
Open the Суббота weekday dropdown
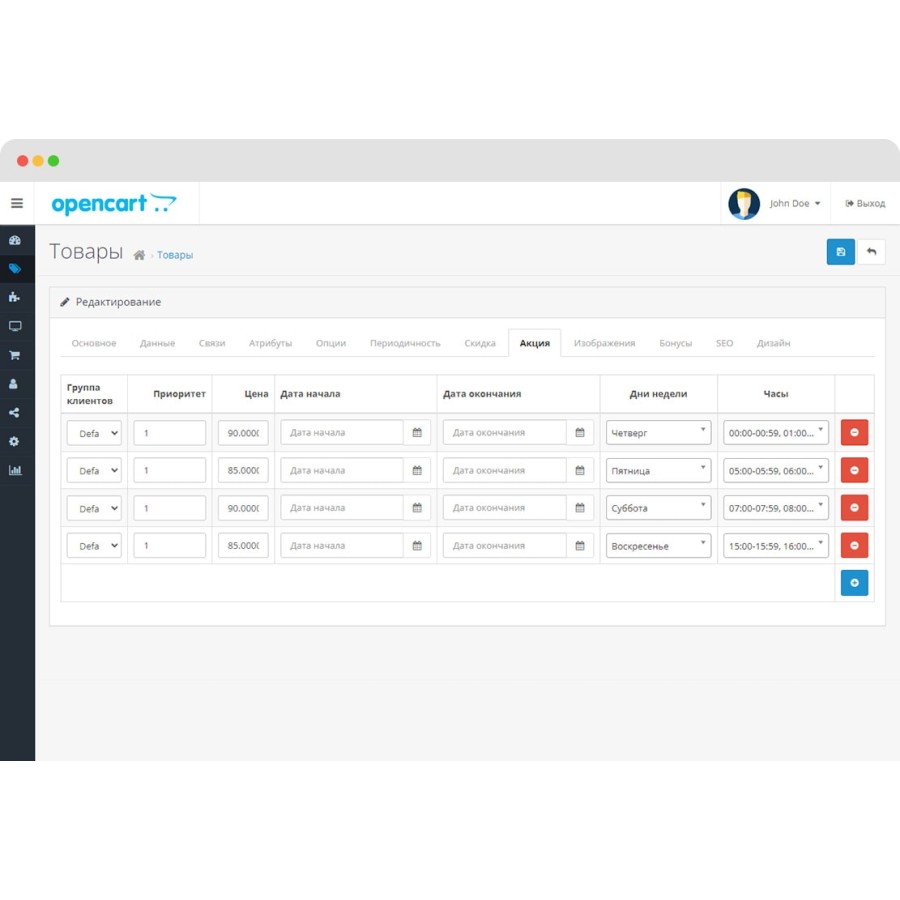(x=658, y=507)
